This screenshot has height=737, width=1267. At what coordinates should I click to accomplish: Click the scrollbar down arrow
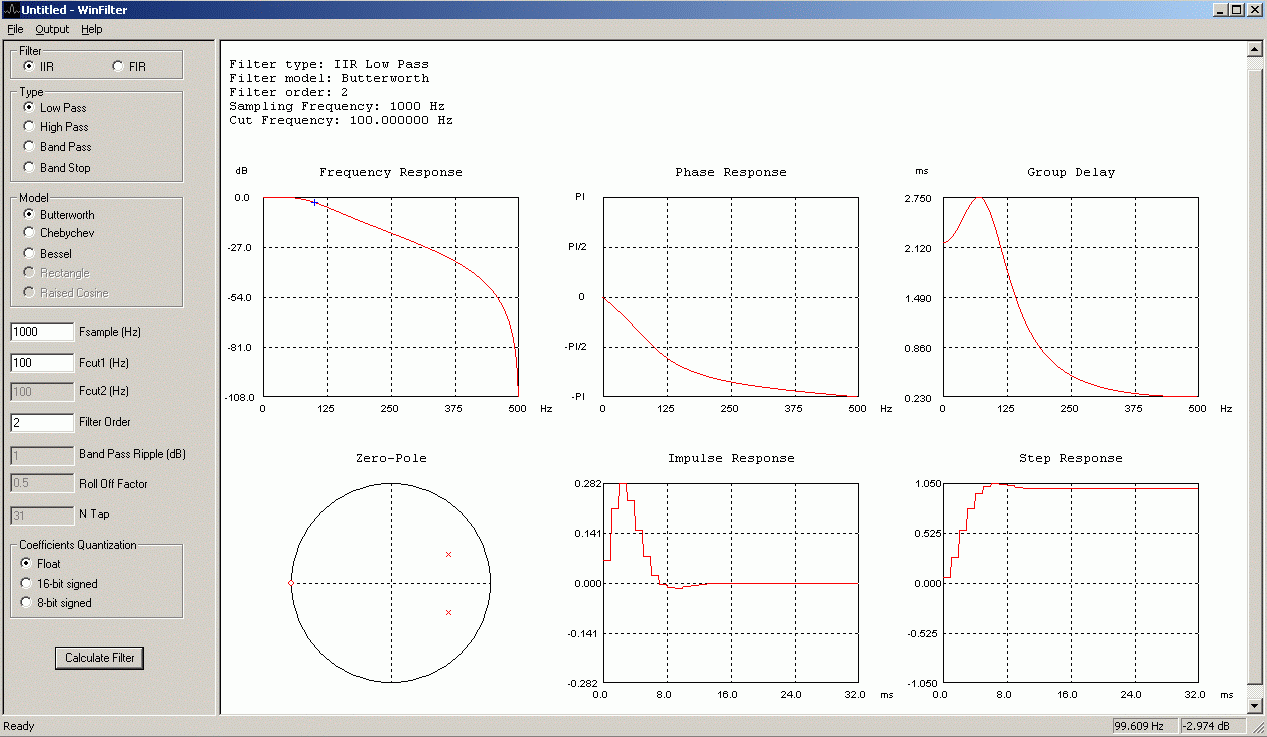1255,706
